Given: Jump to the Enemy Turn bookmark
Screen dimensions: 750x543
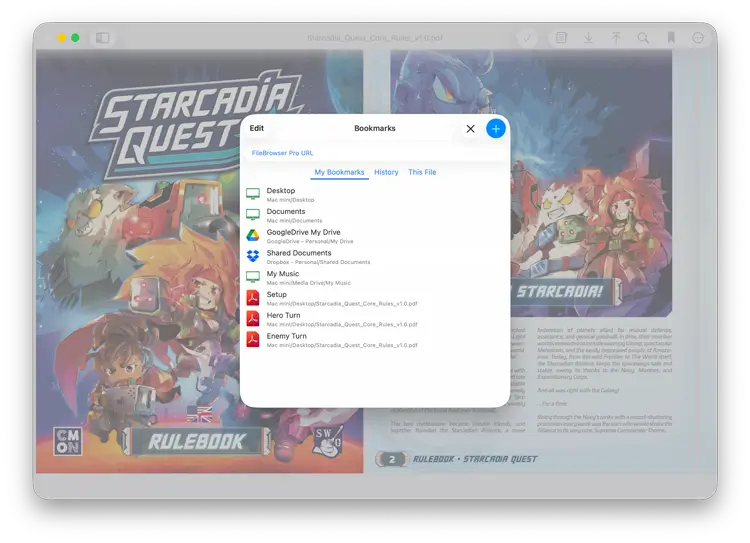Looking at the screenshot, I should pyautogui.click(x=286, y=337).
